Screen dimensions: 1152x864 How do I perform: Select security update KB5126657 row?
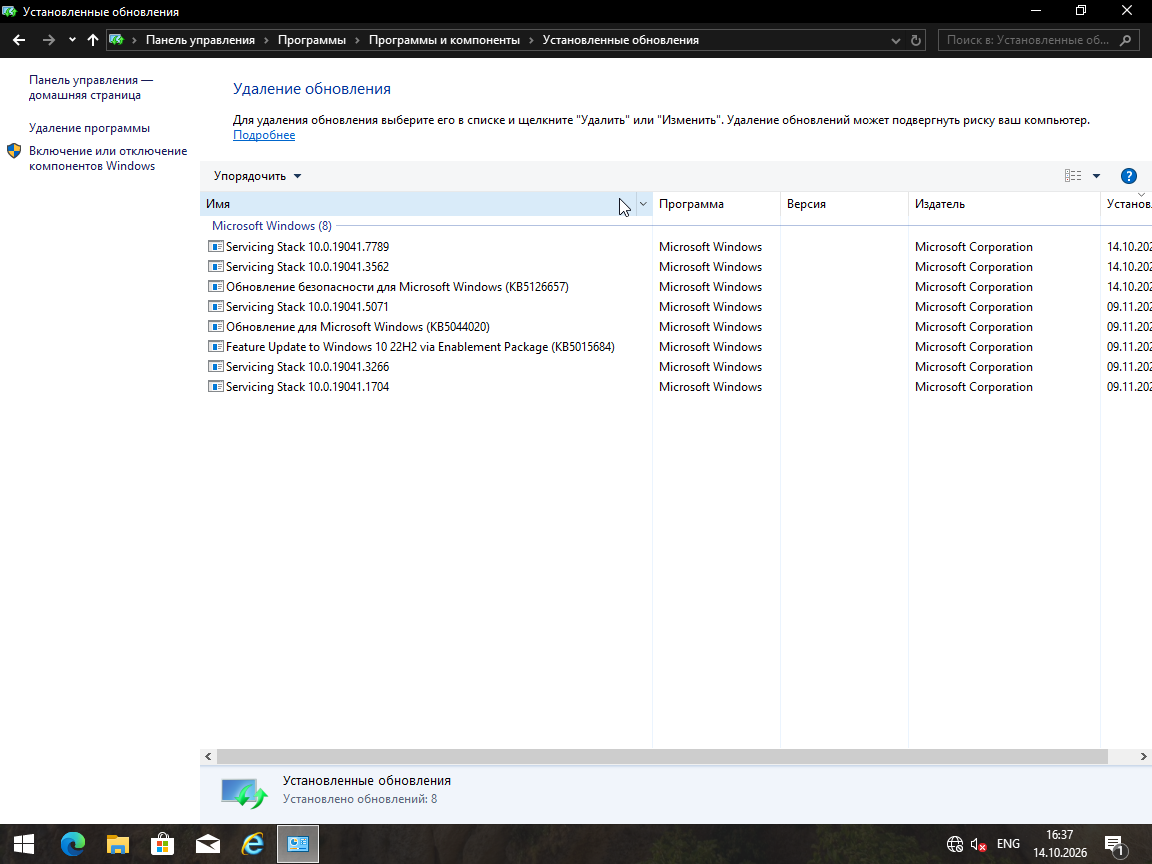(676, 287)
